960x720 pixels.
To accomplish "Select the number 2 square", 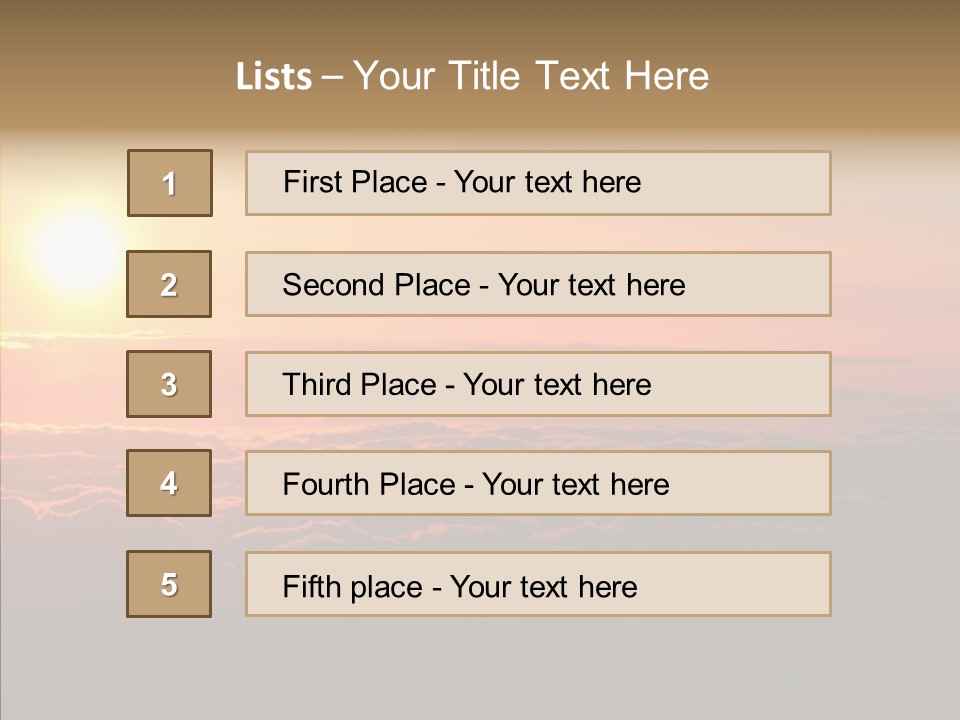I will [x=169, y=284].
